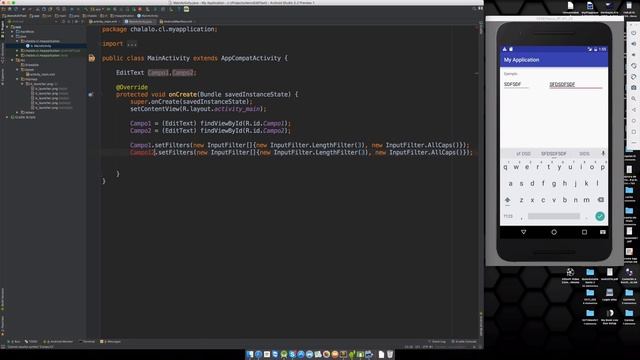Open the TODO tool window tab
The height and width of the screenshot is (360, 640).
32,342
